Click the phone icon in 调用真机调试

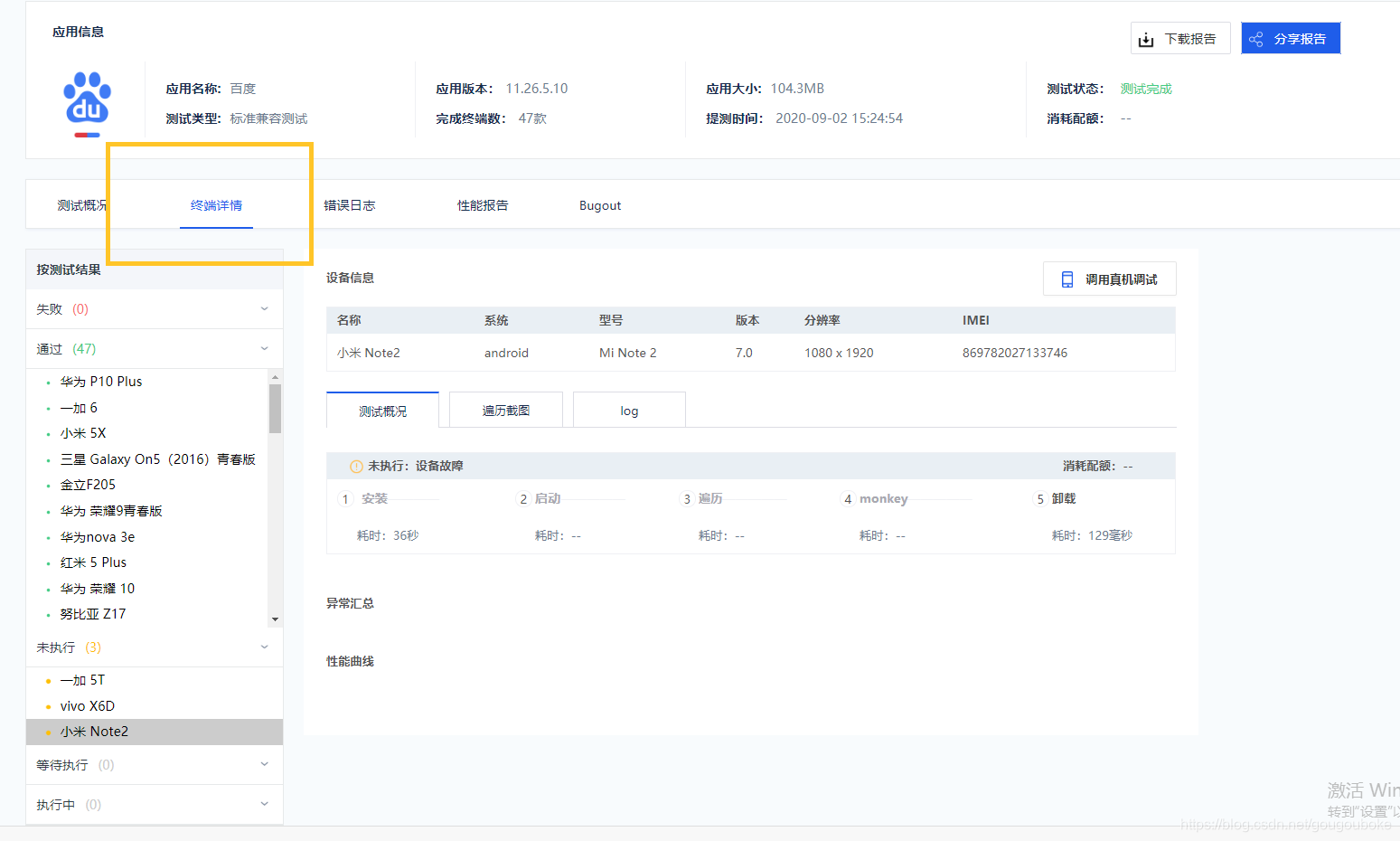(1067, 279)
